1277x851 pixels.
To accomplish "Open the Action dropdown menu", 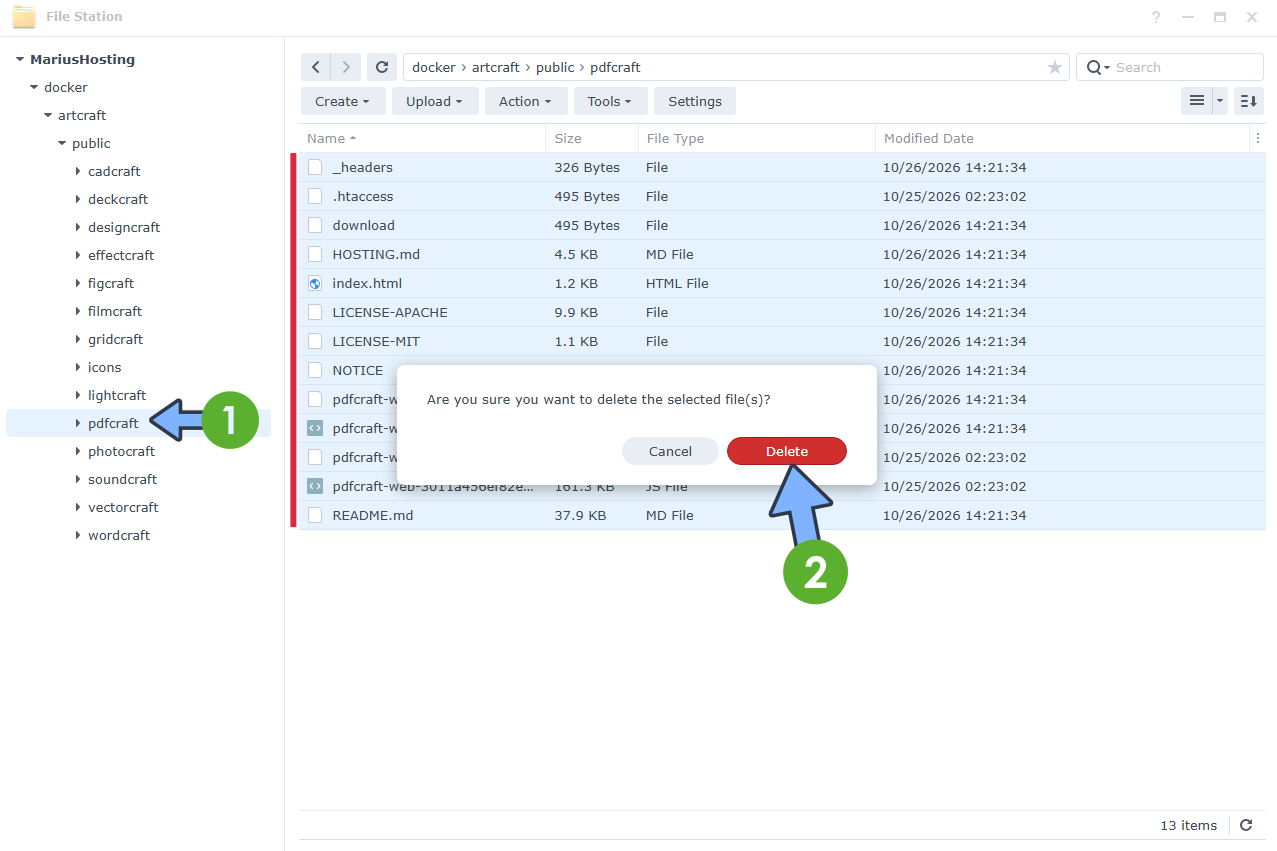I will click(x=526, y=101).
